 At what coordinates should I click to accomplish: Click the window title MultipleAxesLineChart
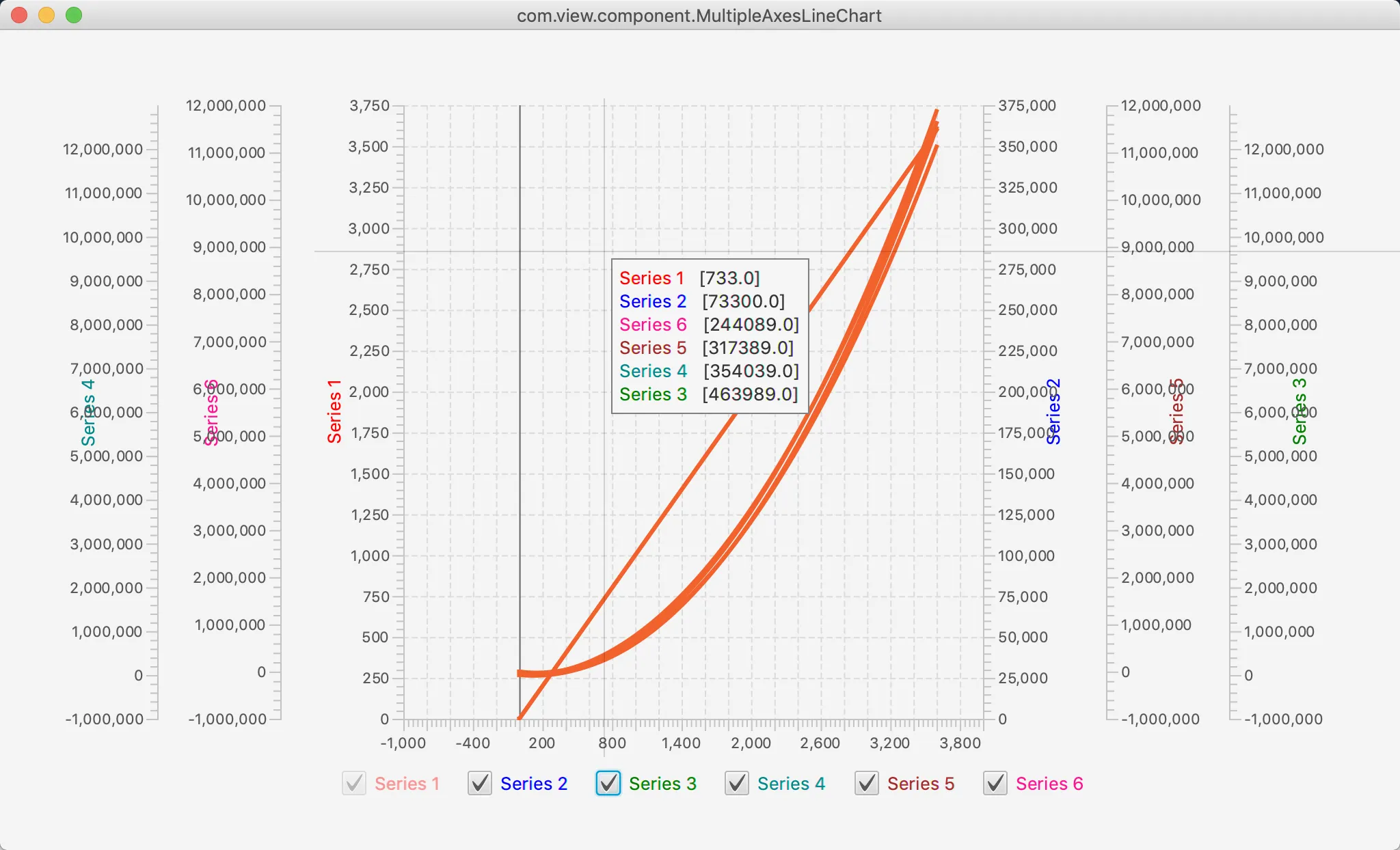(x=699, y=15)
